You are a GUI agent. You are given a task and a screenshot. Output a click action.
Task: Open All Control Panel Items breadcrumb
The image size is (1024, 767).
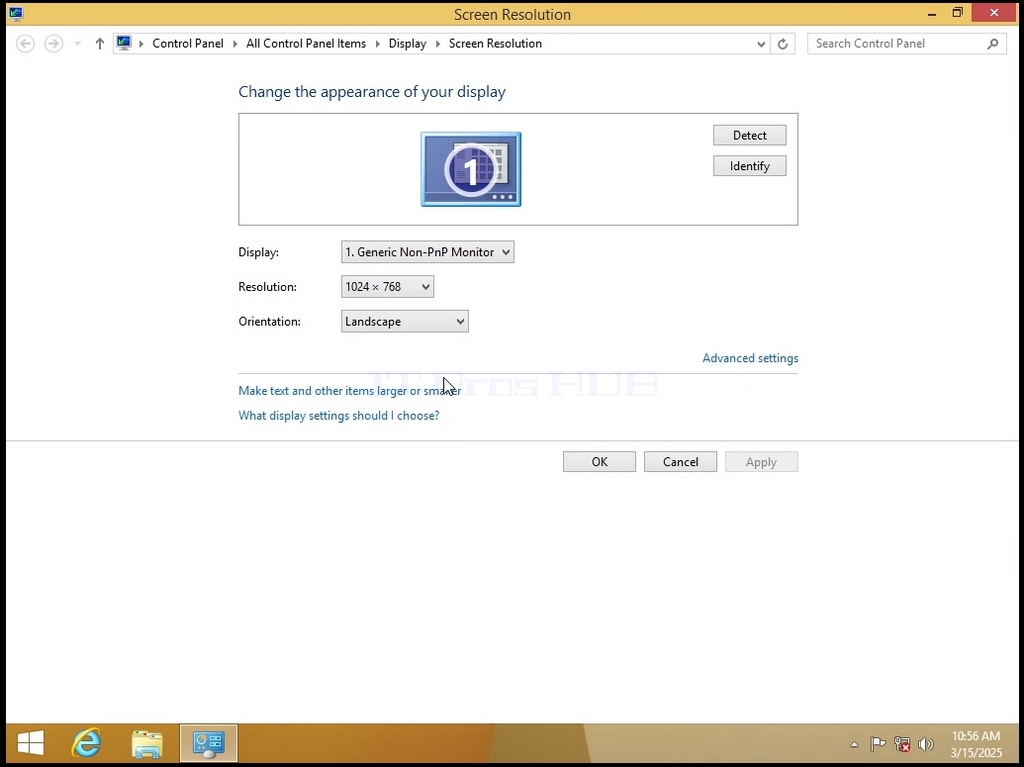(306, 44)
